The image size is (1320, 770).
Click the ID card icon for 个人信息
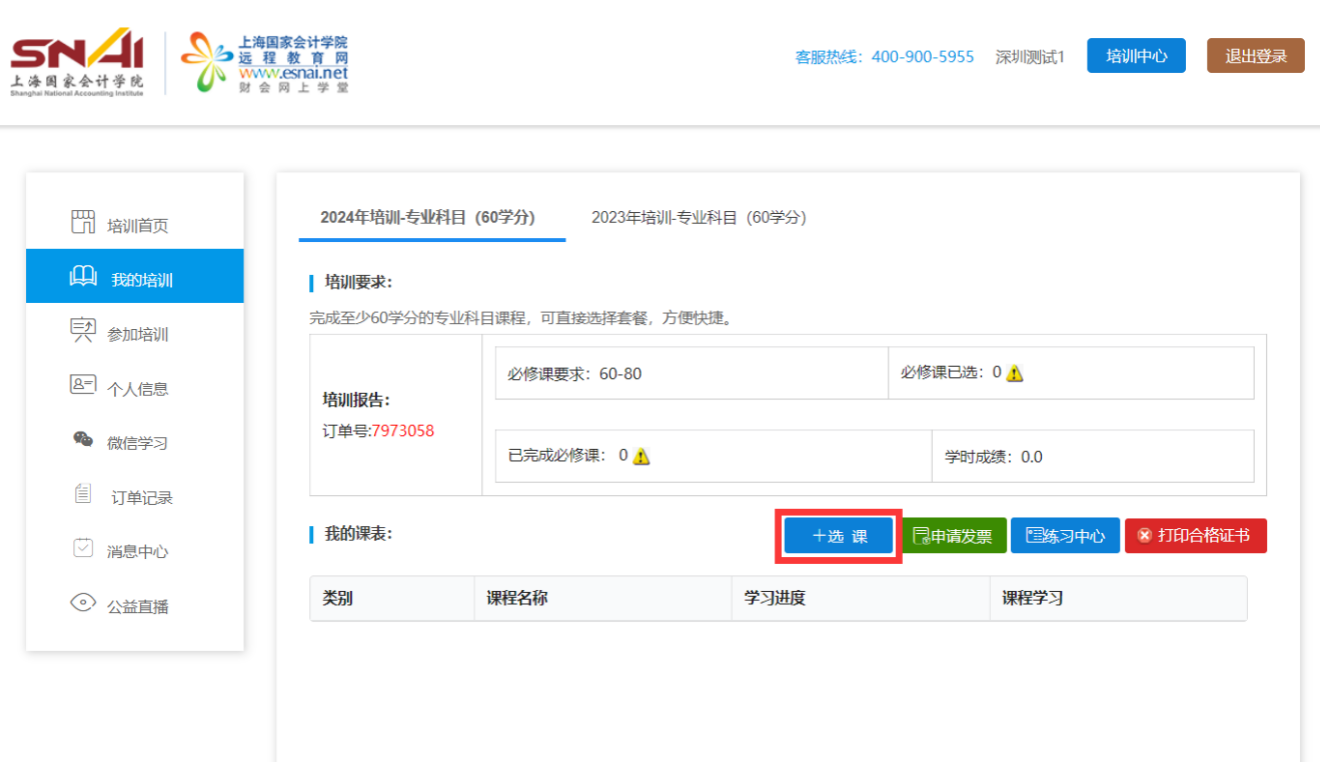coord(83,385)
